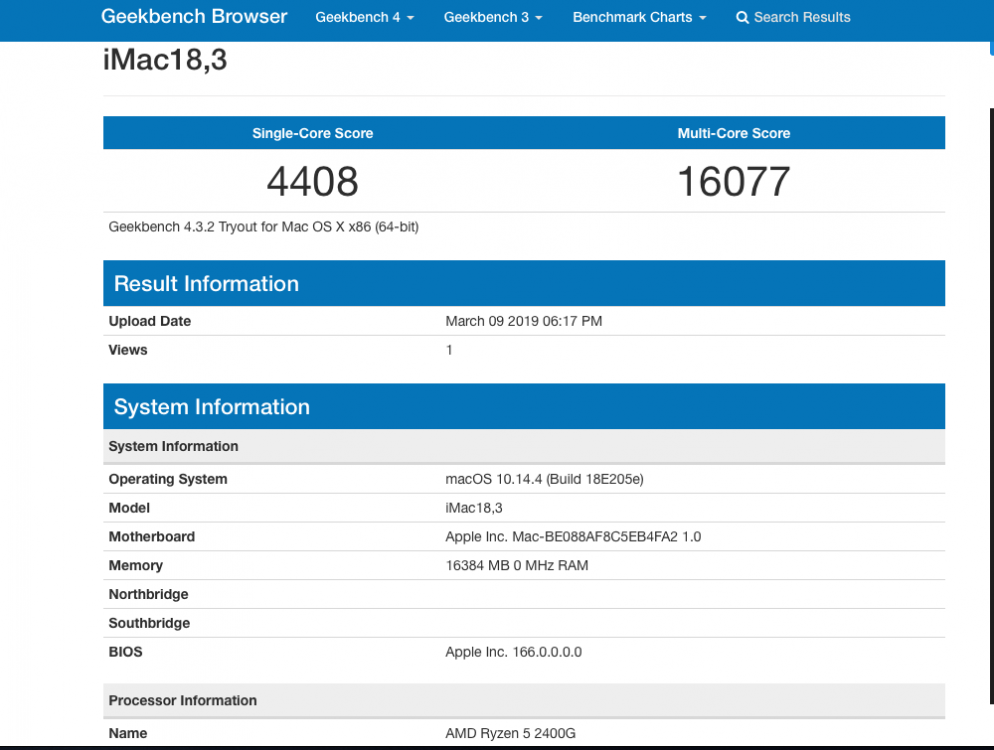Image resolution: width=994 pixels, height=750 pixels.
Task: Click the BIOS label
Action: pyautogui.click(x=126, y=652)
